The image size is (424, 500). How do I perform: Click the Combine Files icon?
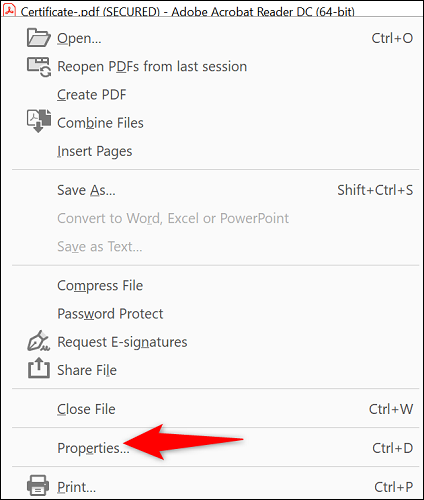pyautogui.click(x=39, y=121)
